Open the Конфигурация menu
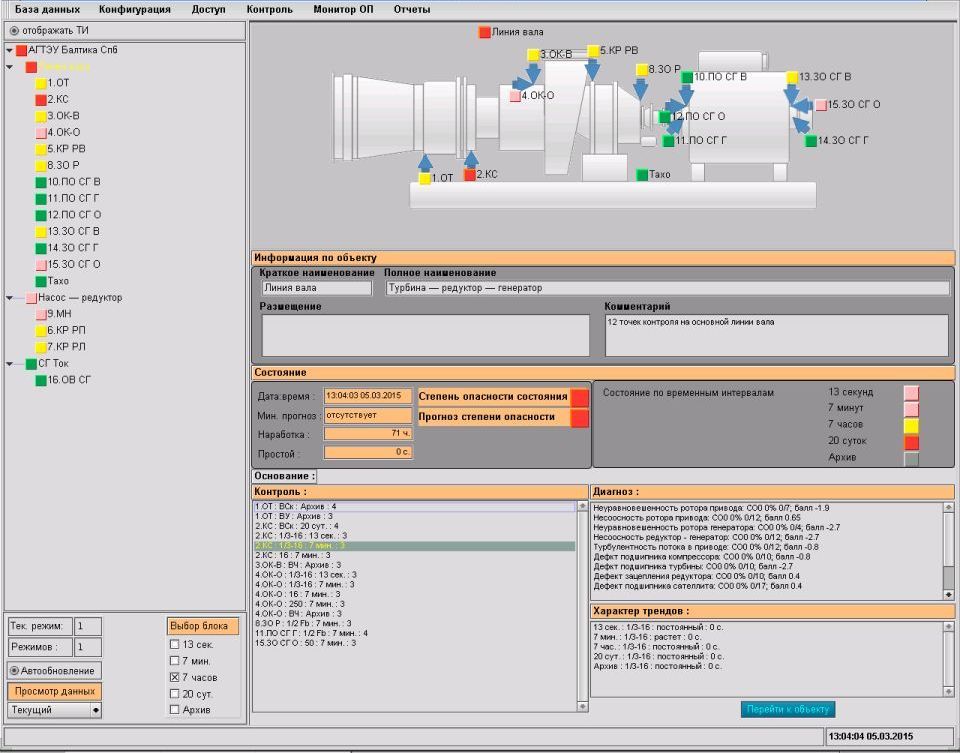This screenshot has height=753, width=960. pos(135,9)
